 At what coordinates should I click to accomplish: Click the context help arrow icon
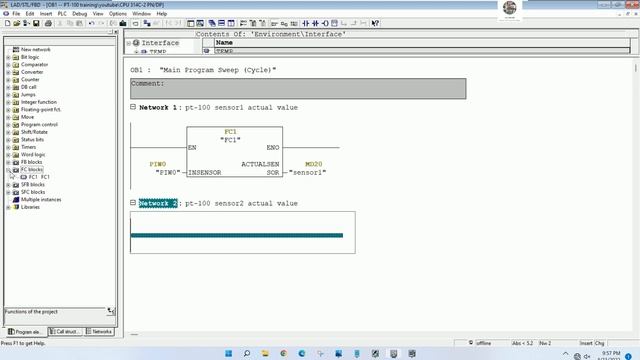(x=375, y=24)
